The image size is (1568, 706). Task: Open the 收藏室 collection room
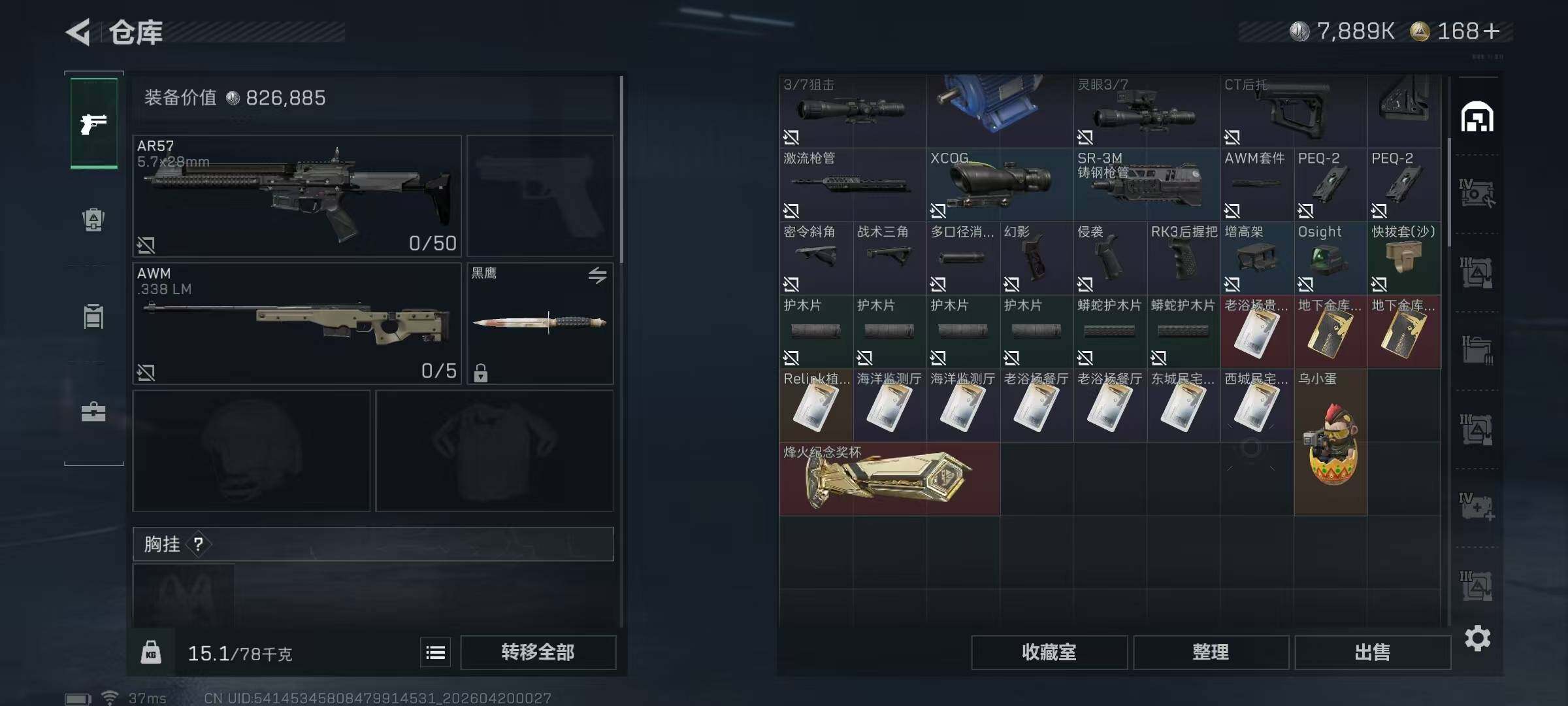[x=1049, y=652]
